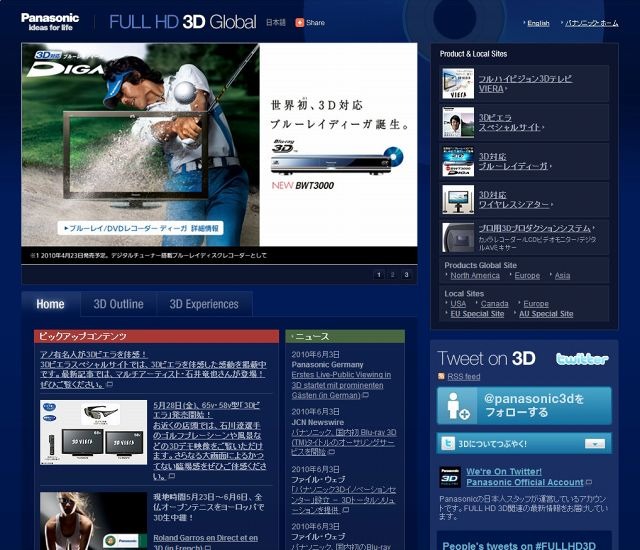Open the JCN Newswire Blu-ray 3D news link

[344, 442]
